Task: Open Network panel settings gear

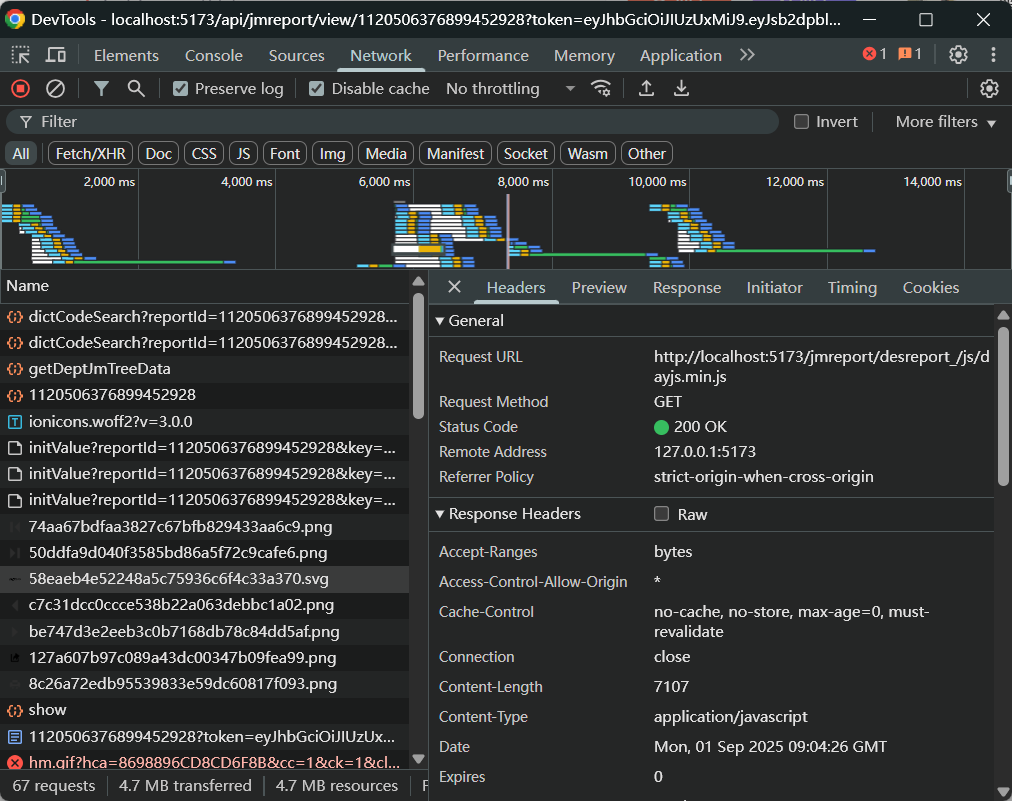Action: pyautogui.click(x=989, y=88)
